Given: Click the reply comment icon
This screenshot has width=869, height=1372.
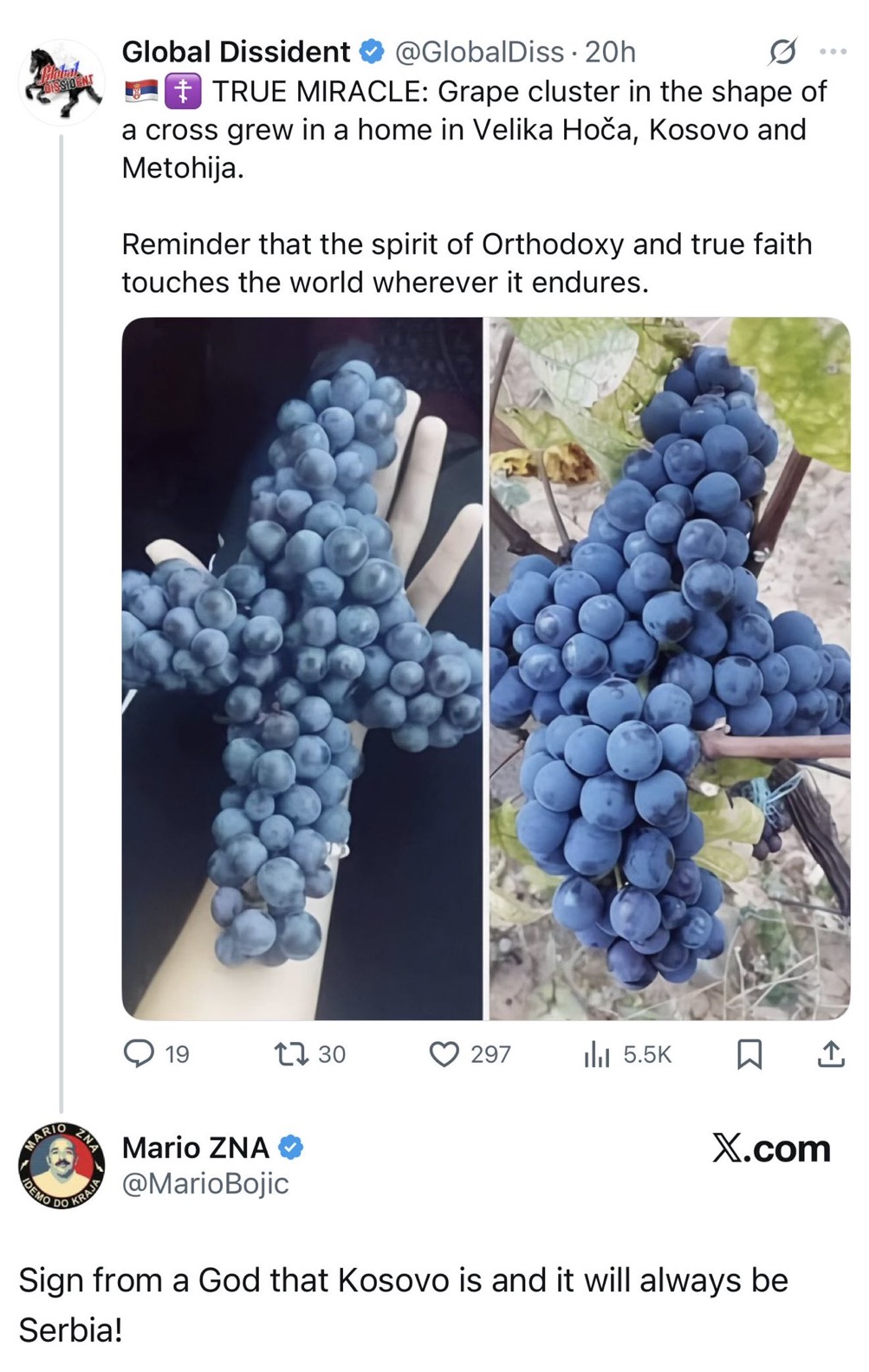Looking at the screenshot, I should pos(139,1053).
